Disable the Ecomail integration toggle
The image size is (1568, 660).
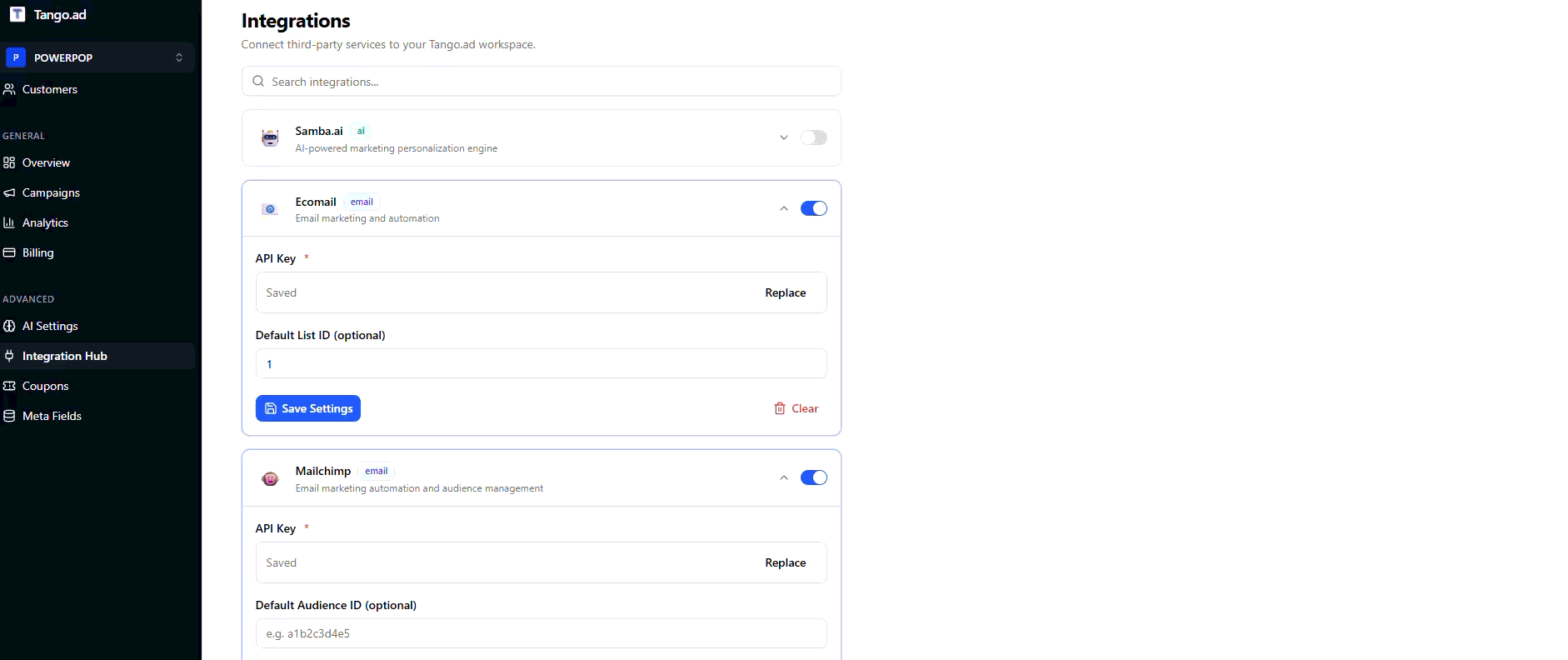(x=814, y=208)
